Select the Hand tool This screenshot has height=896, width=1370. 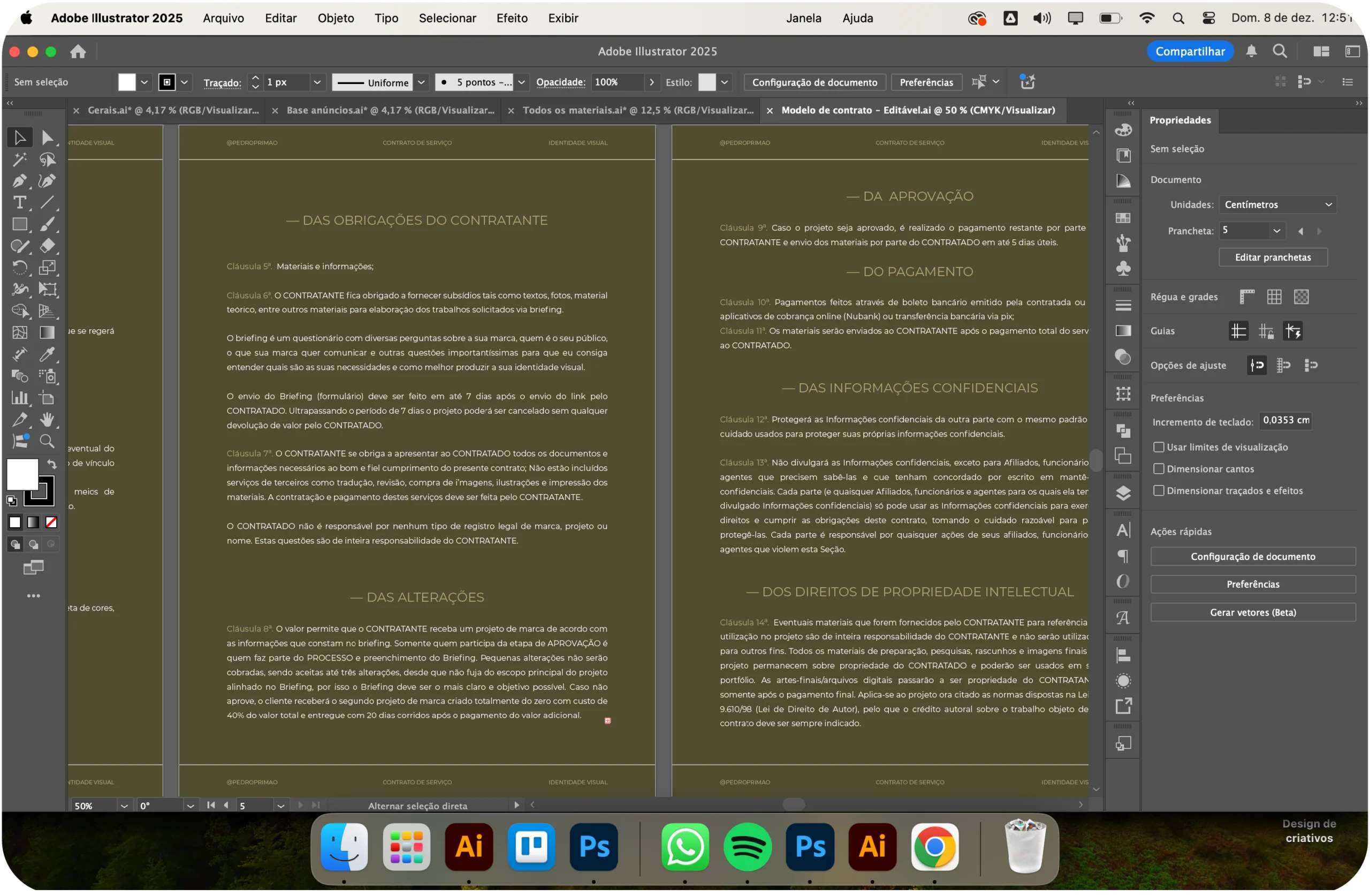(x=47, y=420)
